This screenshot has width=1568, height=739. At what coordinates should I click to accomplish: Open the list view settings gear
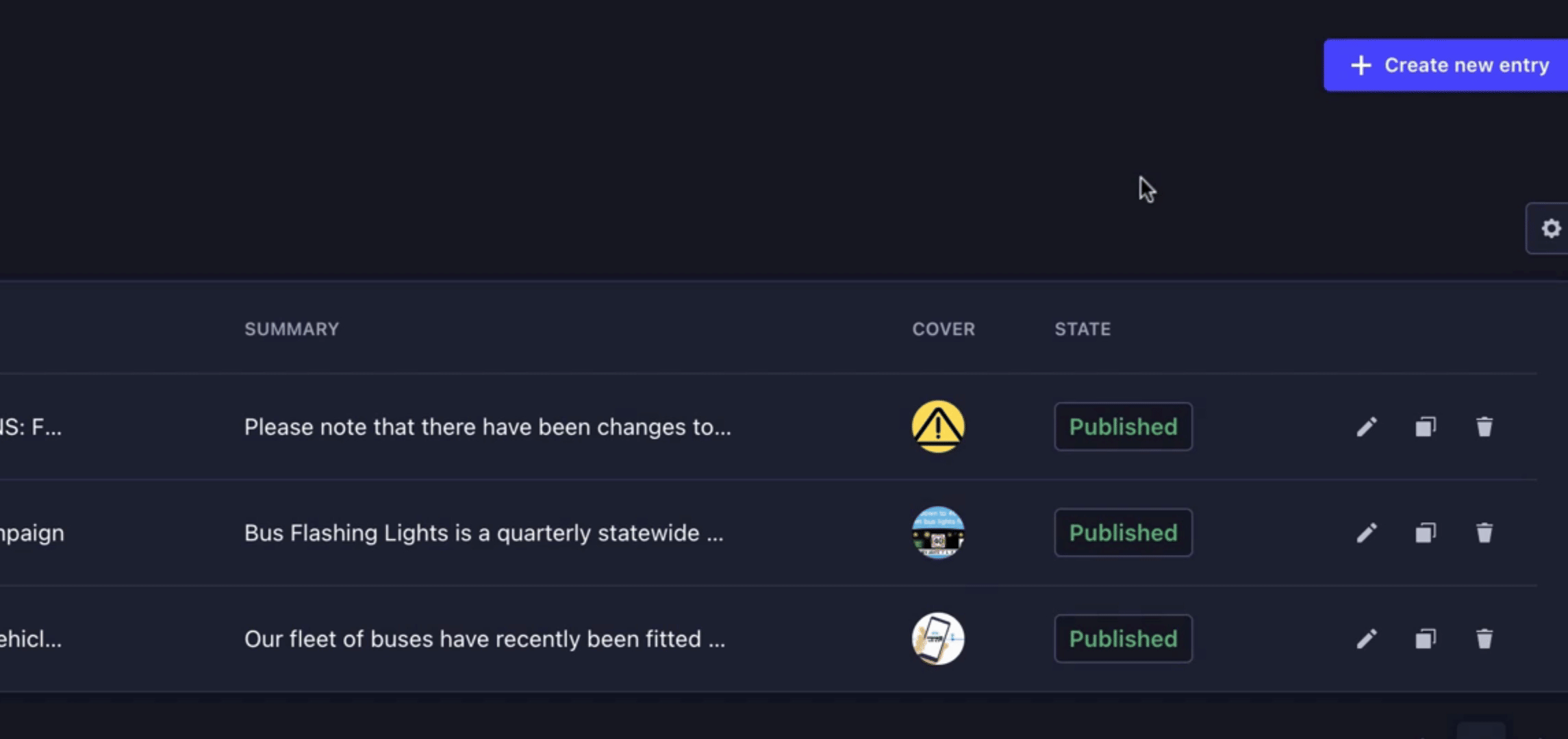(1549, 229)
